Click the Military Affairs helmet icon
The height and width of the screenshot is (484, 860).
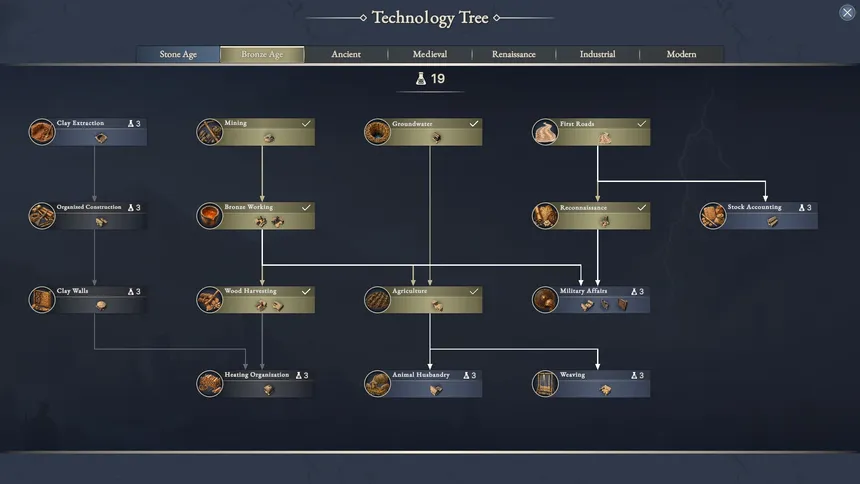(x=546, y=300)
